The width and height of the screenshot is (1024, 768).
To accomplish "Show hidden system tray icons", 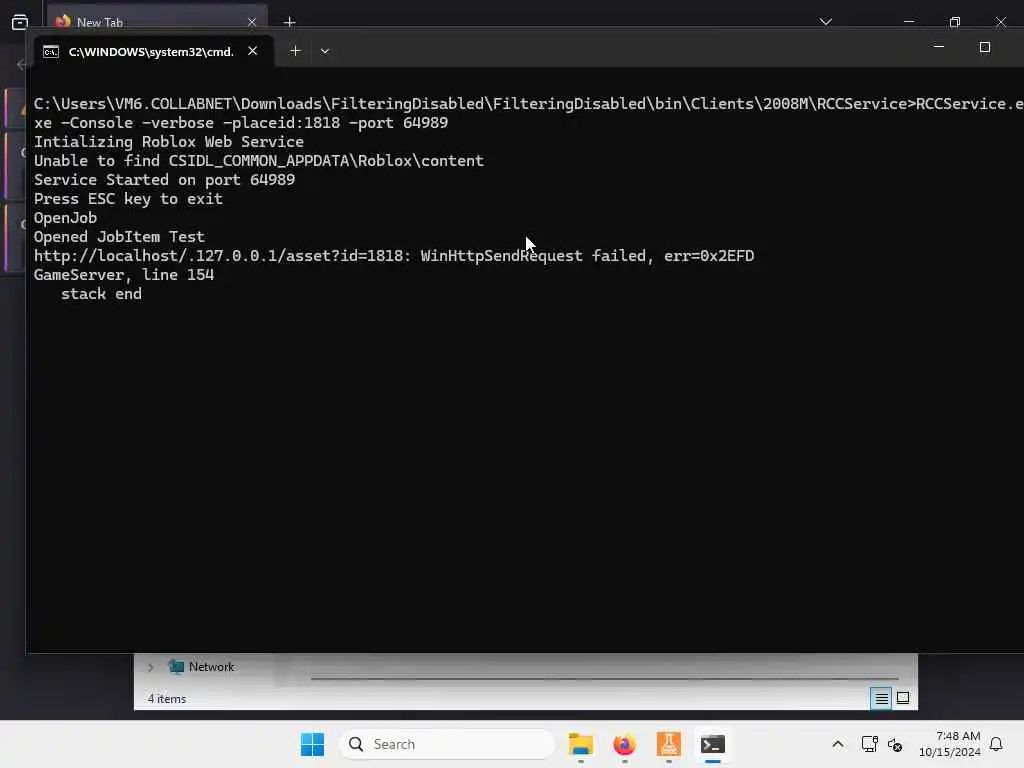I will (x=838, y=744).
